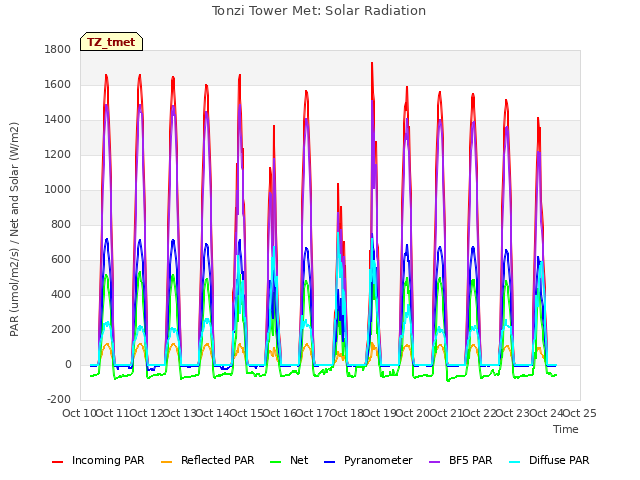Click the x-axis label Oct 25
The image size is (640, 480).
[579, 413]
